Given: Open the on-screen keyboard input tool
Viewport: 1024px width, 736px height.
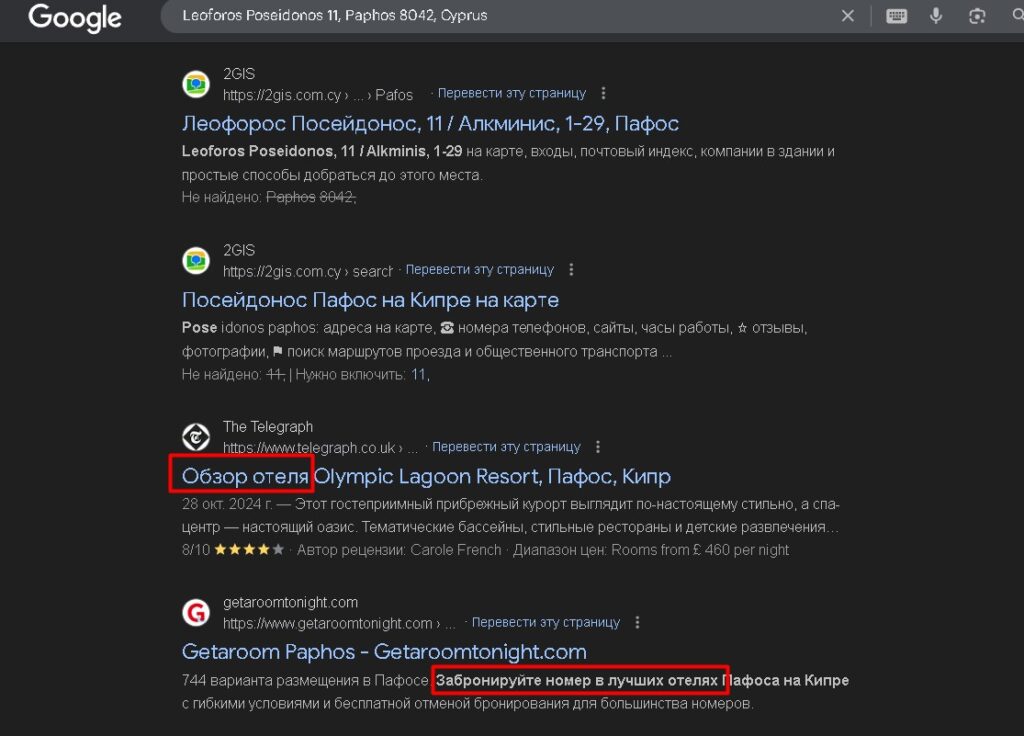Looking at the screenshot, I should pyautogui.click(x=896, y=16).
